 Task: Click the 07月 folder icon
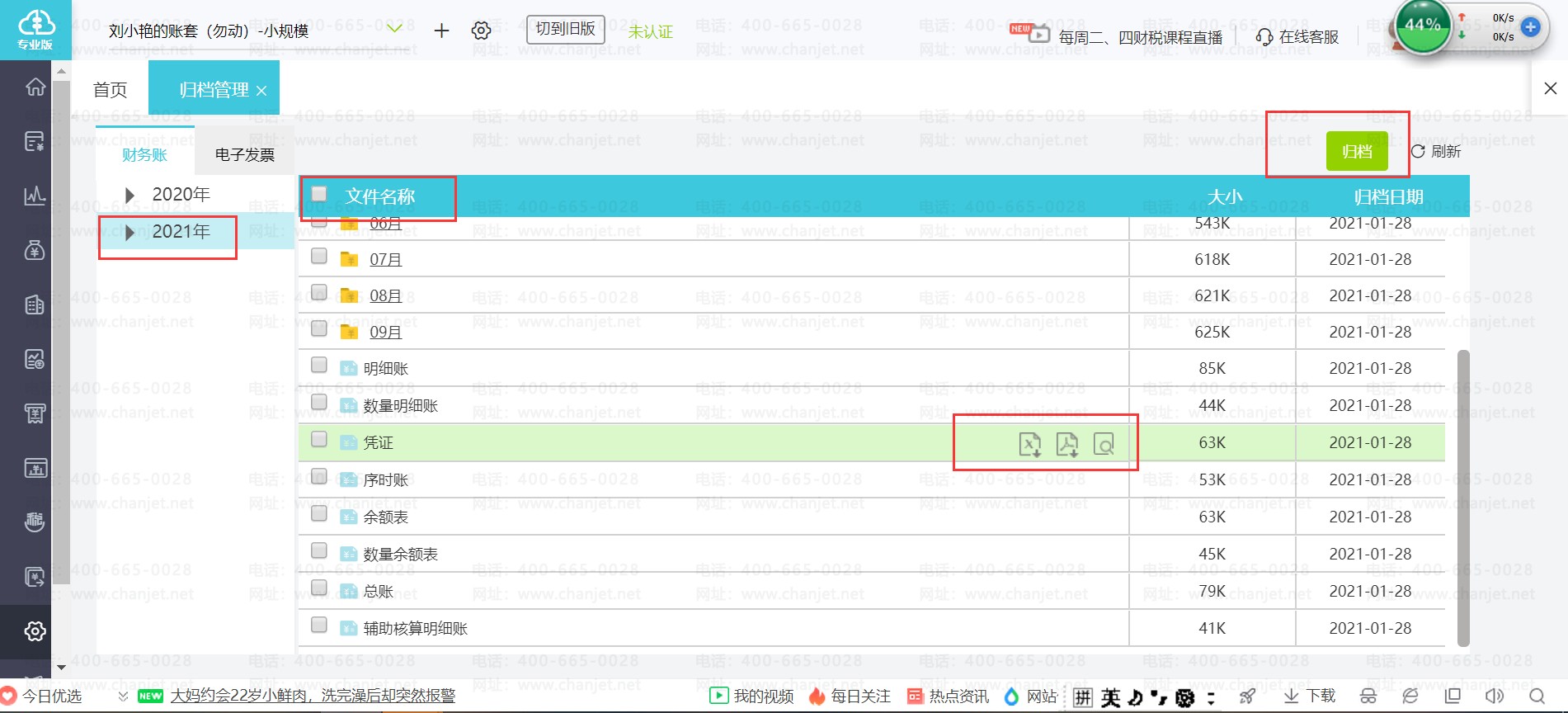click(349, 259)
